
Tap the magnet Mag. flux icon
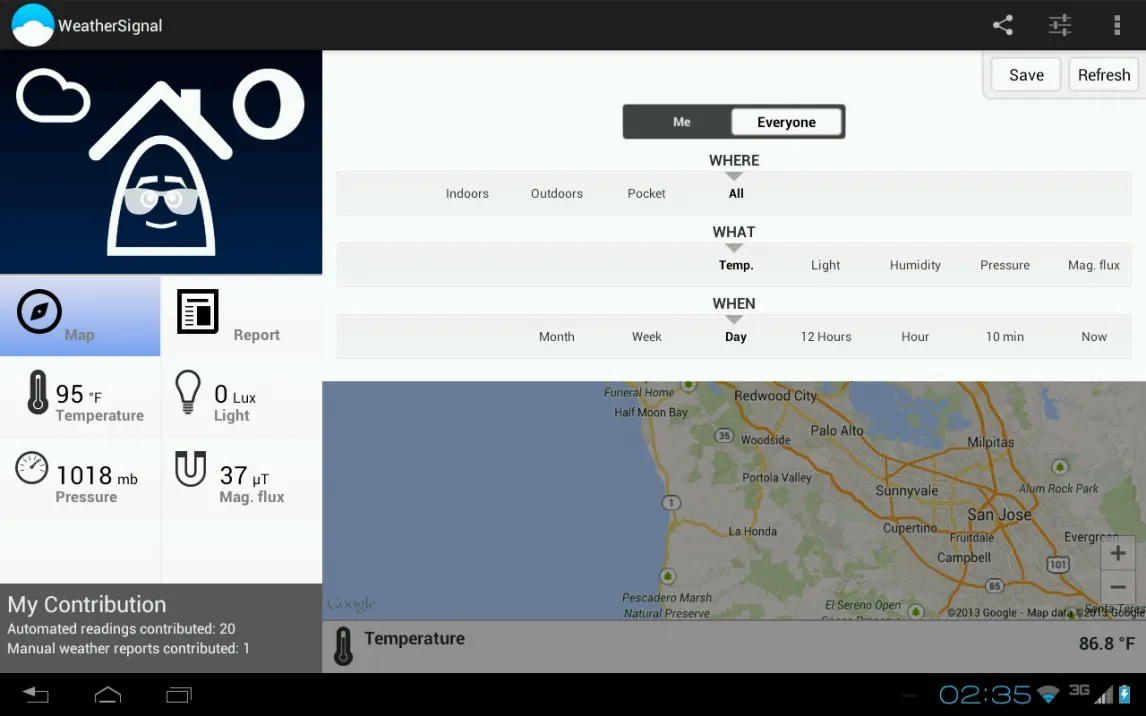190,468
